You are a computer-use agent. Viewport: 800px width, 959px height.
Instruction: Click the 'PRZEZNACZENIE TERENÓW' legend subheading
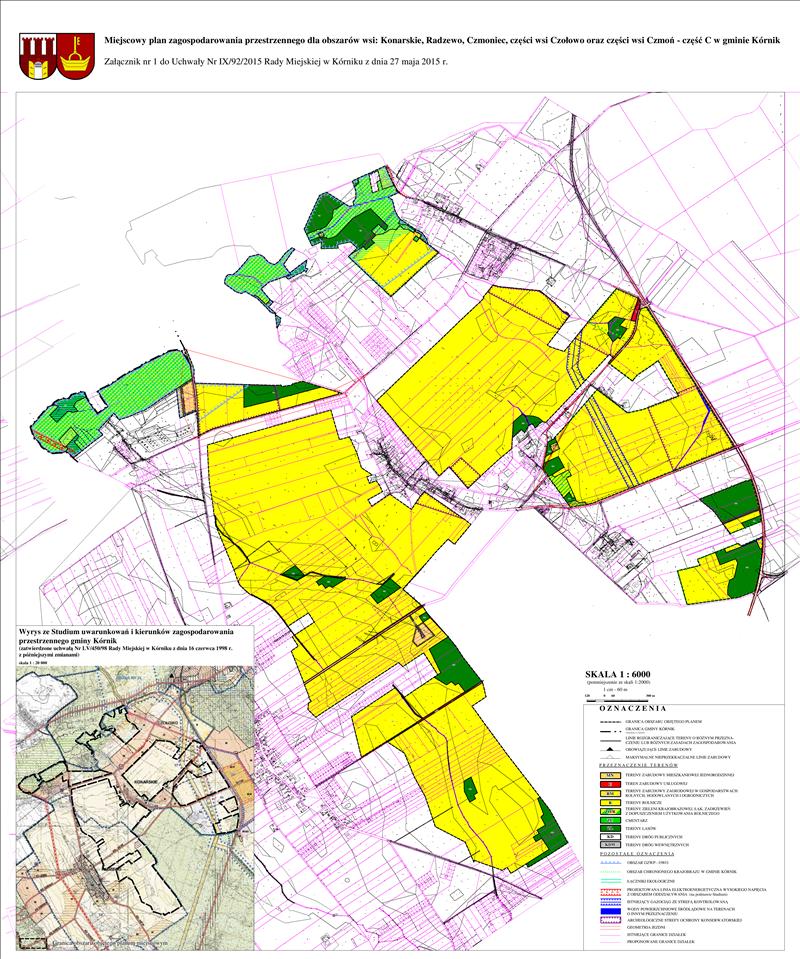pyautogui.click(x=639, y=765)
